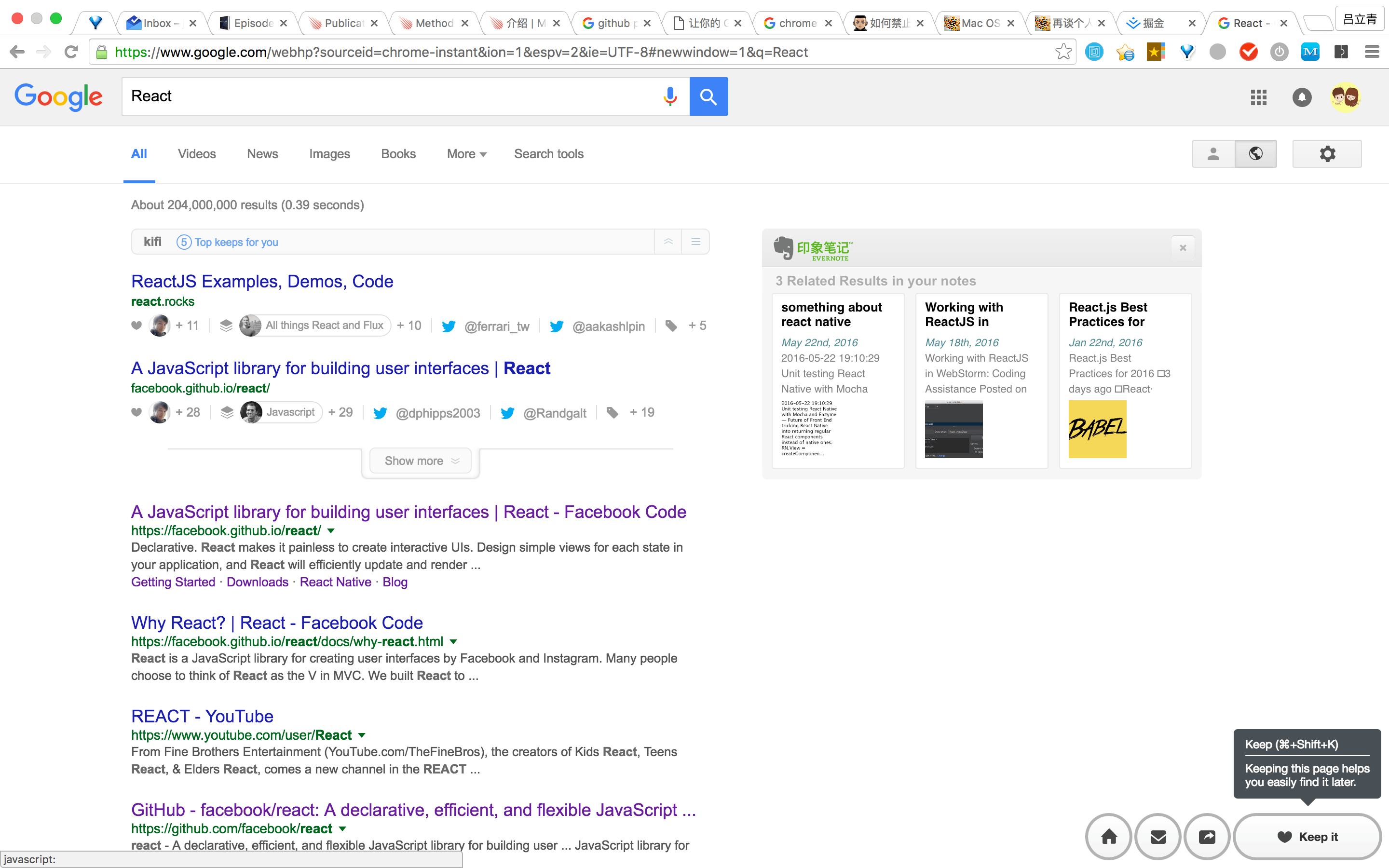Open the Google apps grid
The height and width of the screenshot is (868, 1389).
coord(1258,97)
